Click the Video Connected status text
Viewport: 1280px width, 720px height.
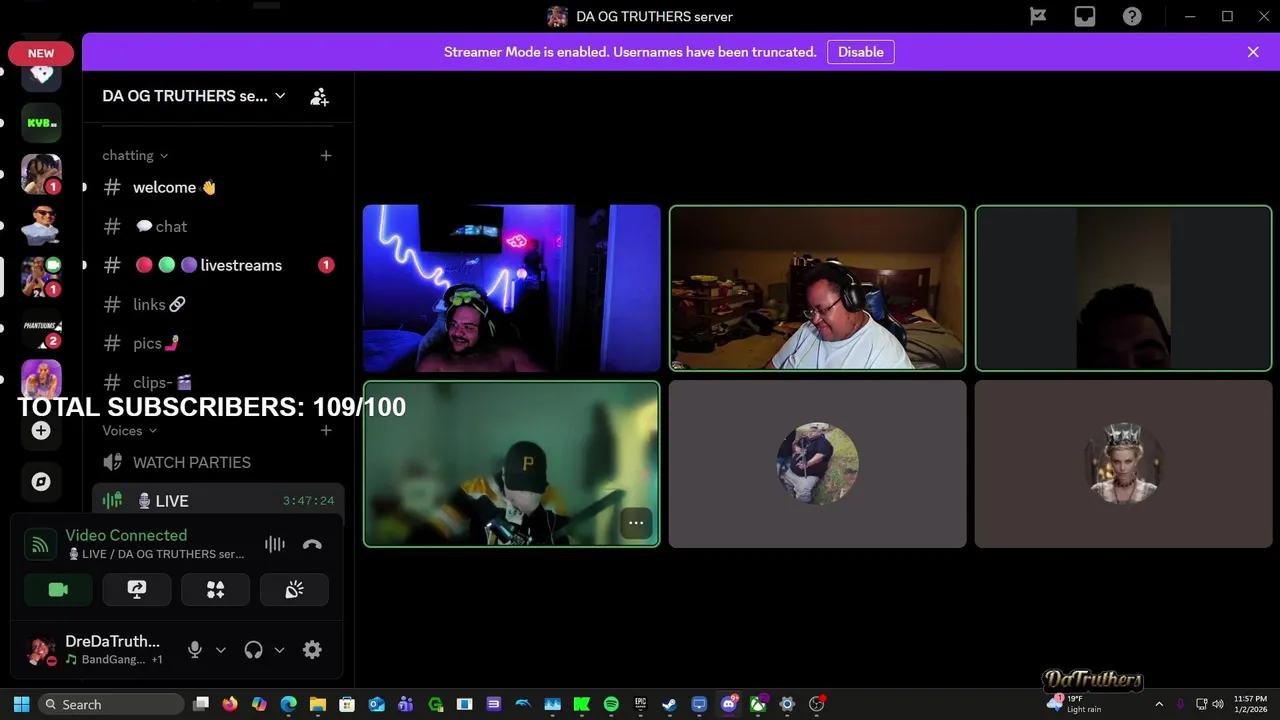[x=126, y=536]
